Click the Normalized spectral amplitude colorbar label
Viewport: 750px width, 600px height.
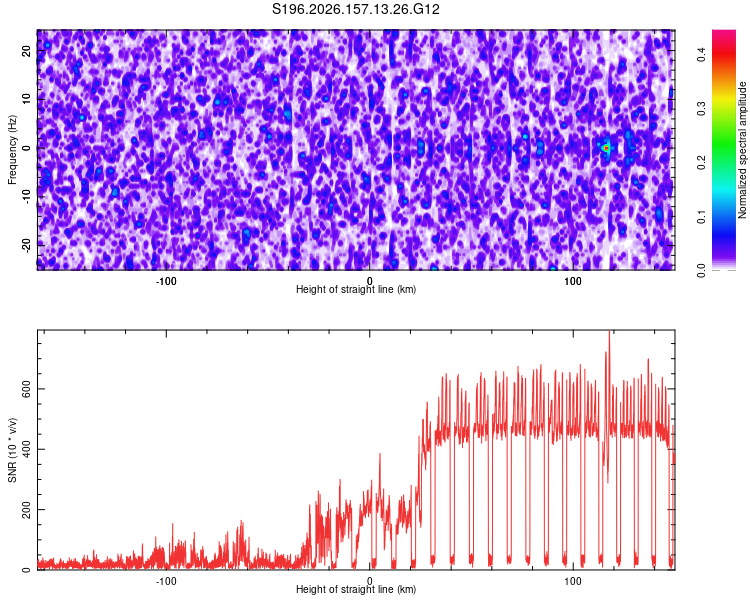742,150
